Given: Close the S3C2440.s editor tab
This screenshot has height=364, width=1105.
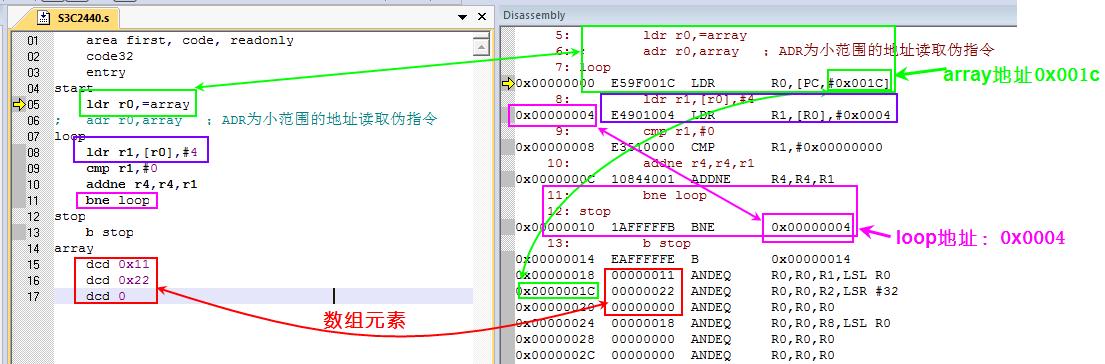Looking at the screenshot, I should coord(482,16).
